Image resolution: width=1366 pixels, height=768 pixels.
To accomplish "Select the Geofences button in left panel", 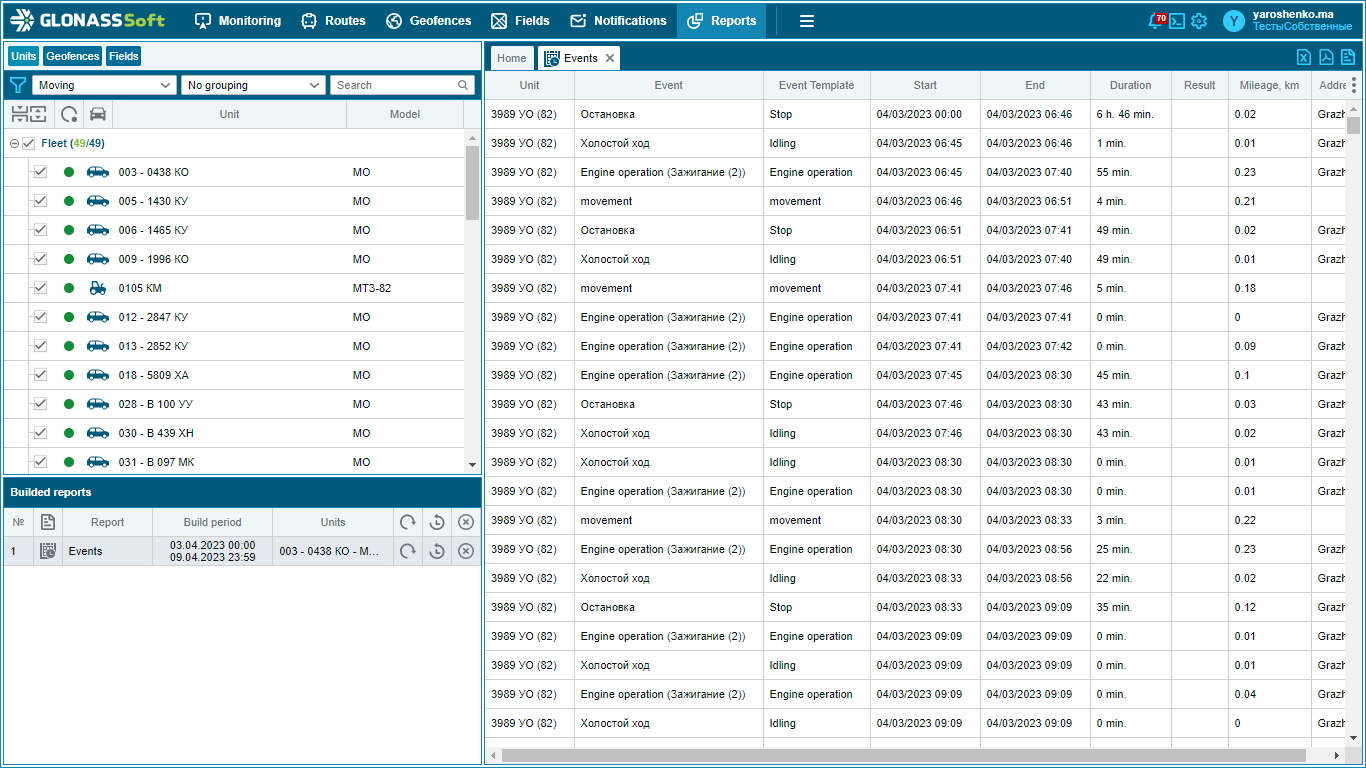I will 73,56.
